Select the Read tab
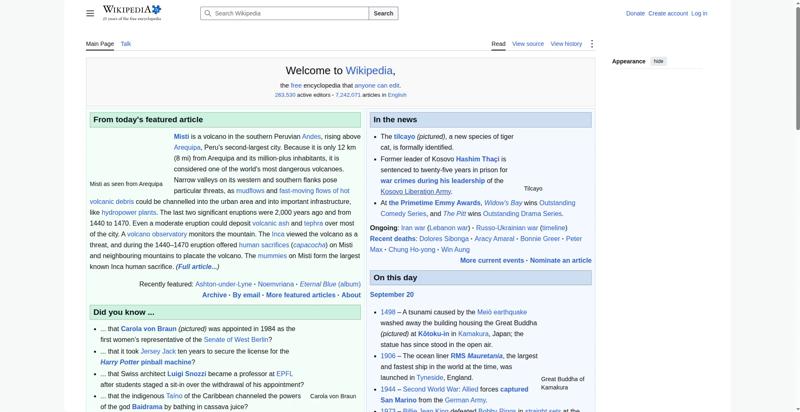This screenshot has height=412, width=800. 498,44
